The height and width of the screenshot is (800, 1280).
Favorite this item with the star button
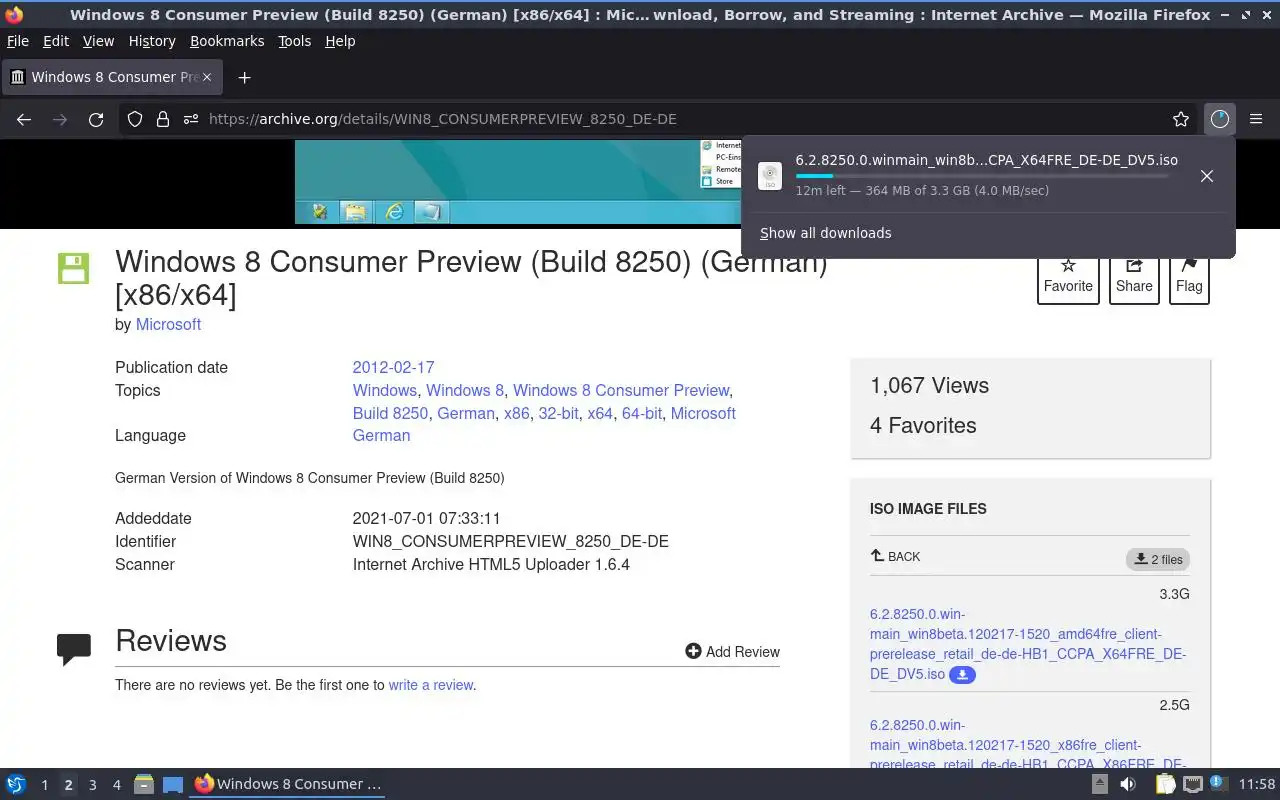(1068, 277)
